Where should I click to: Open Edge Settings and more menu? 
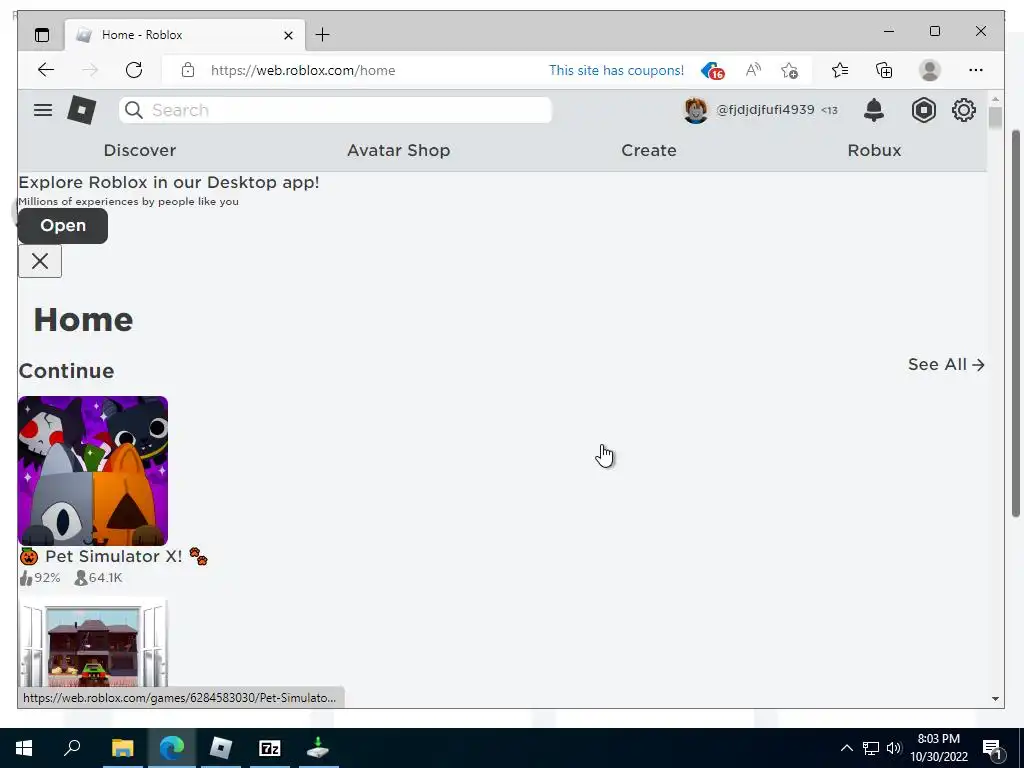coord(976,70)
